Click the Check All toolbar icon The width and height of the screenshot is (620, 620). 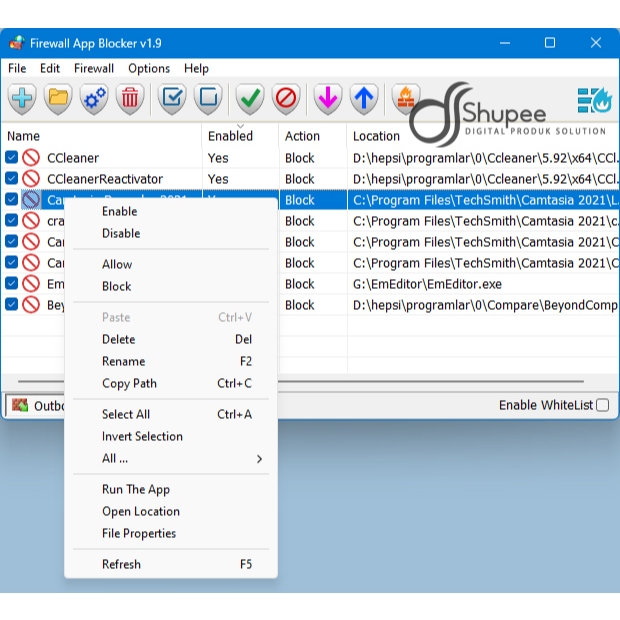click(x=172, y=98)
